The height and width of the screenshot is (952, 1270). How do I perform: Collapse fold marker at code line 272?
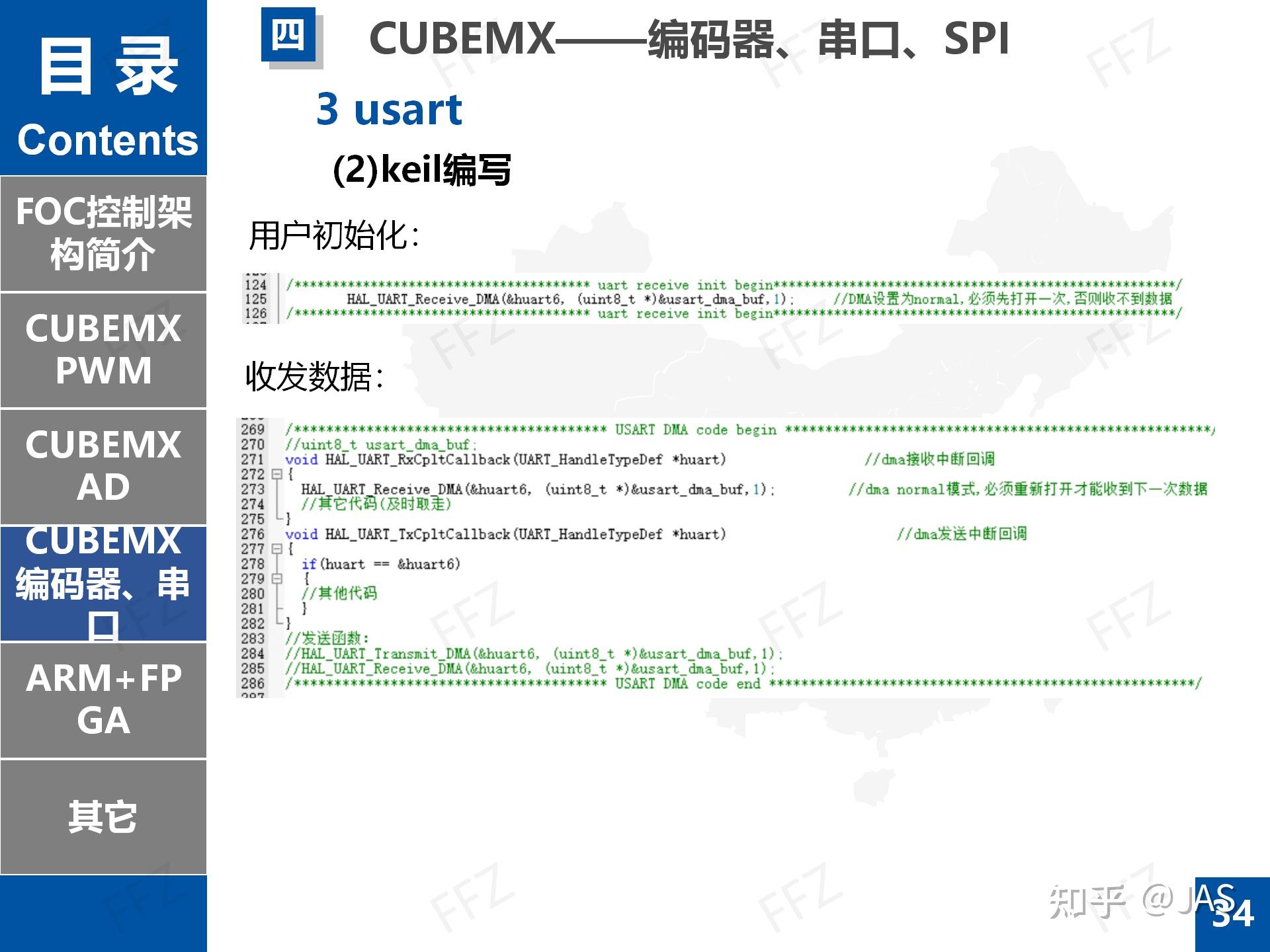coord(277,474)
